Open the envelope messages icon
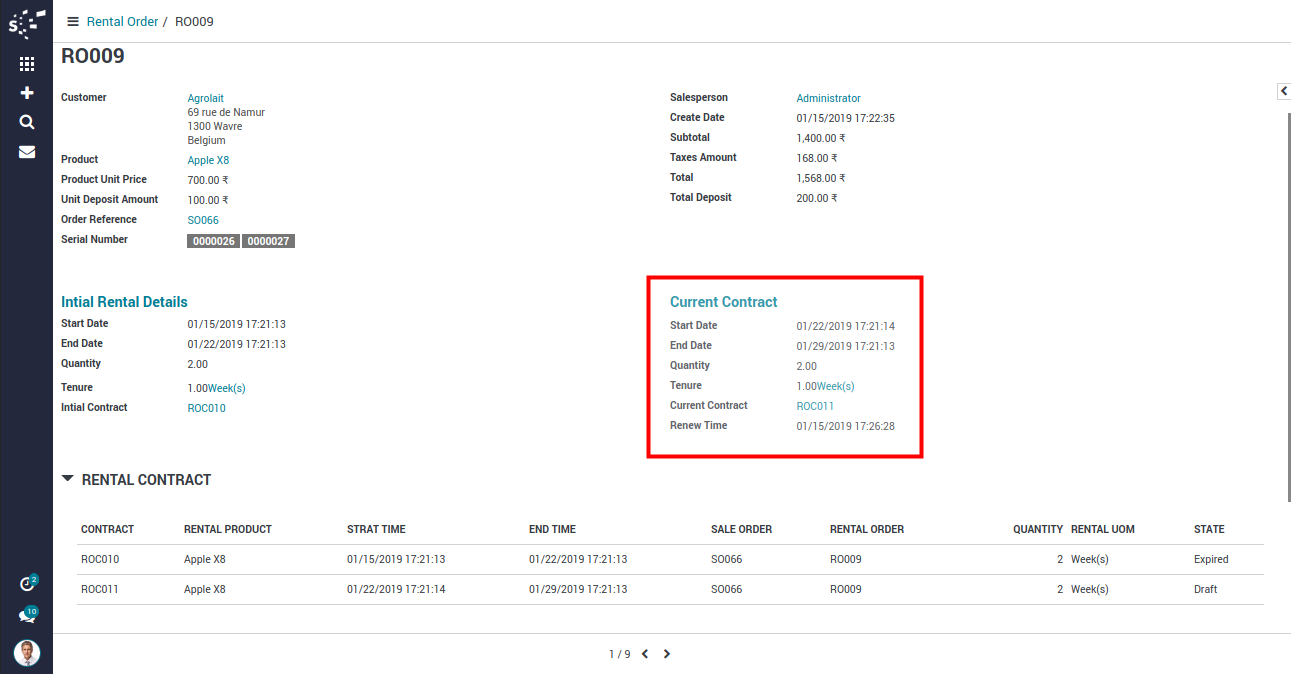The height and width of the screenshot is (674, 1291). tap(27, 152)
